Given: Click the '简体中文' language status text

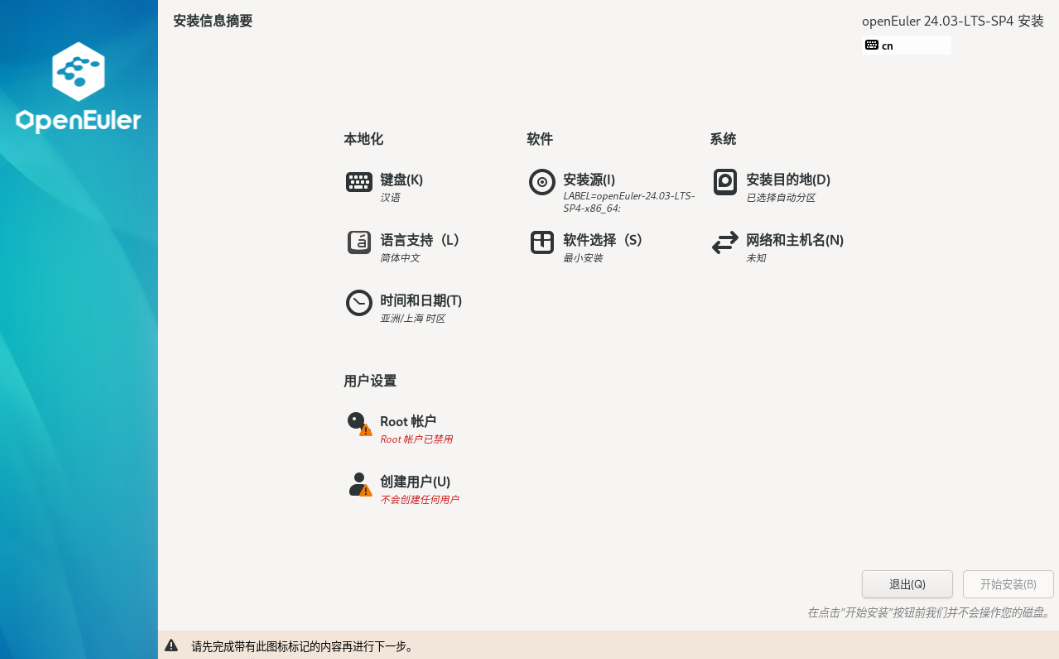Looking at the screenshot, I should (400, 258).
